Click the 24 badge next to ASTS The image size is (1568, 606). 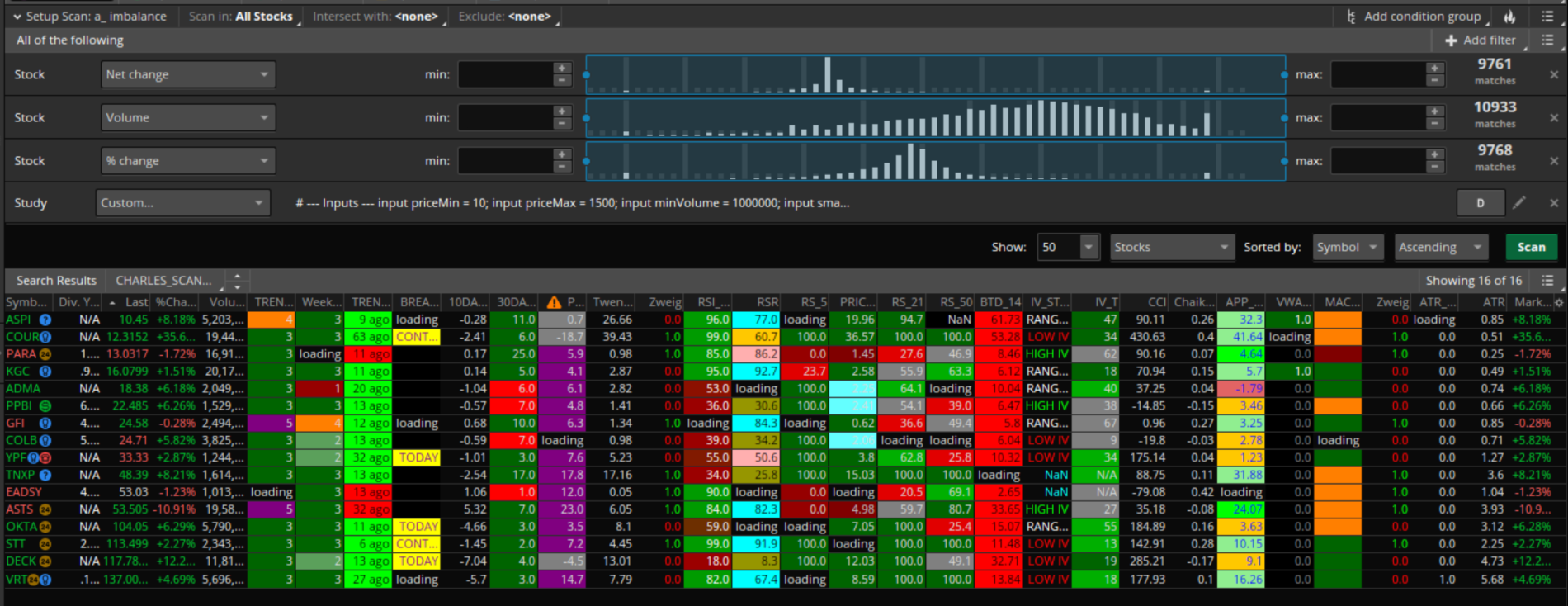tap(45, 509)
